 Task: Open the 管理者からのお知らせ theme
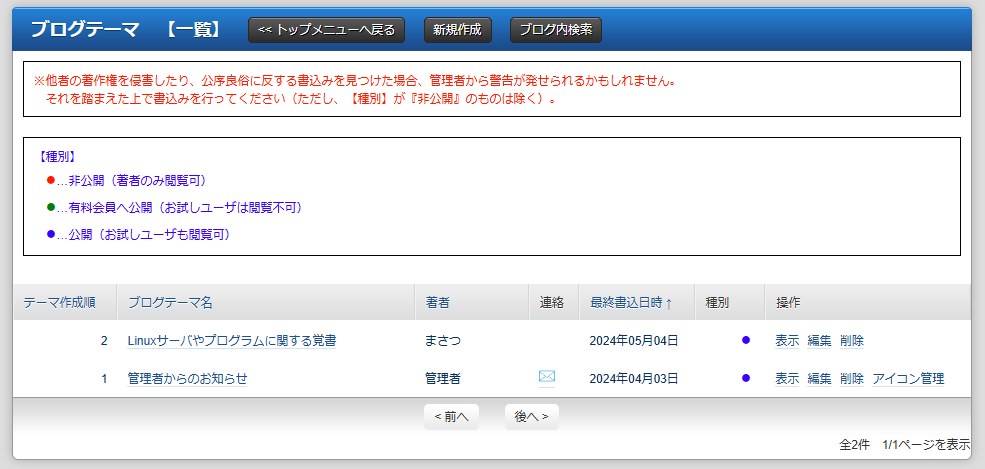tap(187, 378)
